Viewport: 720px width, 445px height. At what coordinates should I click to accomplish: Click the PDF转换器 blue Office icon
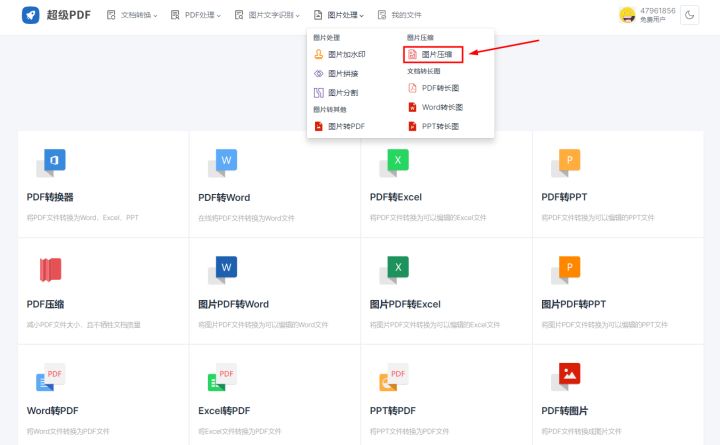[x=51, y=163]
